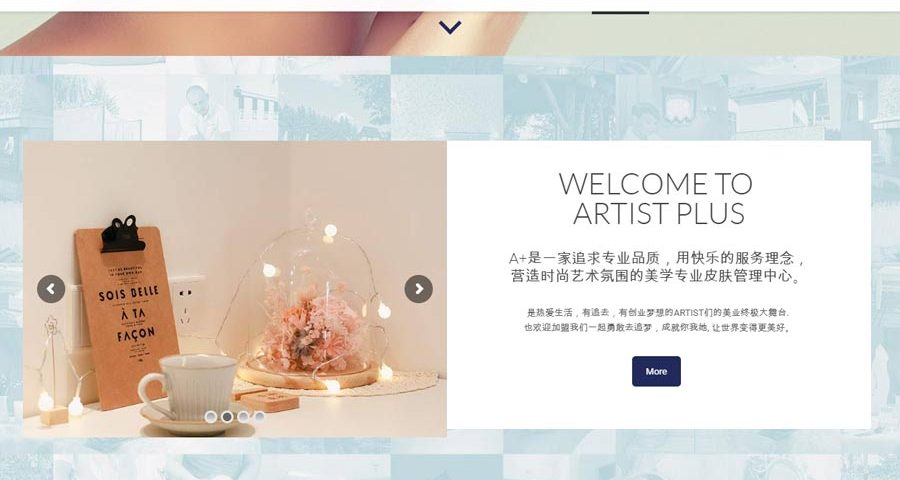Click the top banner hero image

[x=450, y=33]
